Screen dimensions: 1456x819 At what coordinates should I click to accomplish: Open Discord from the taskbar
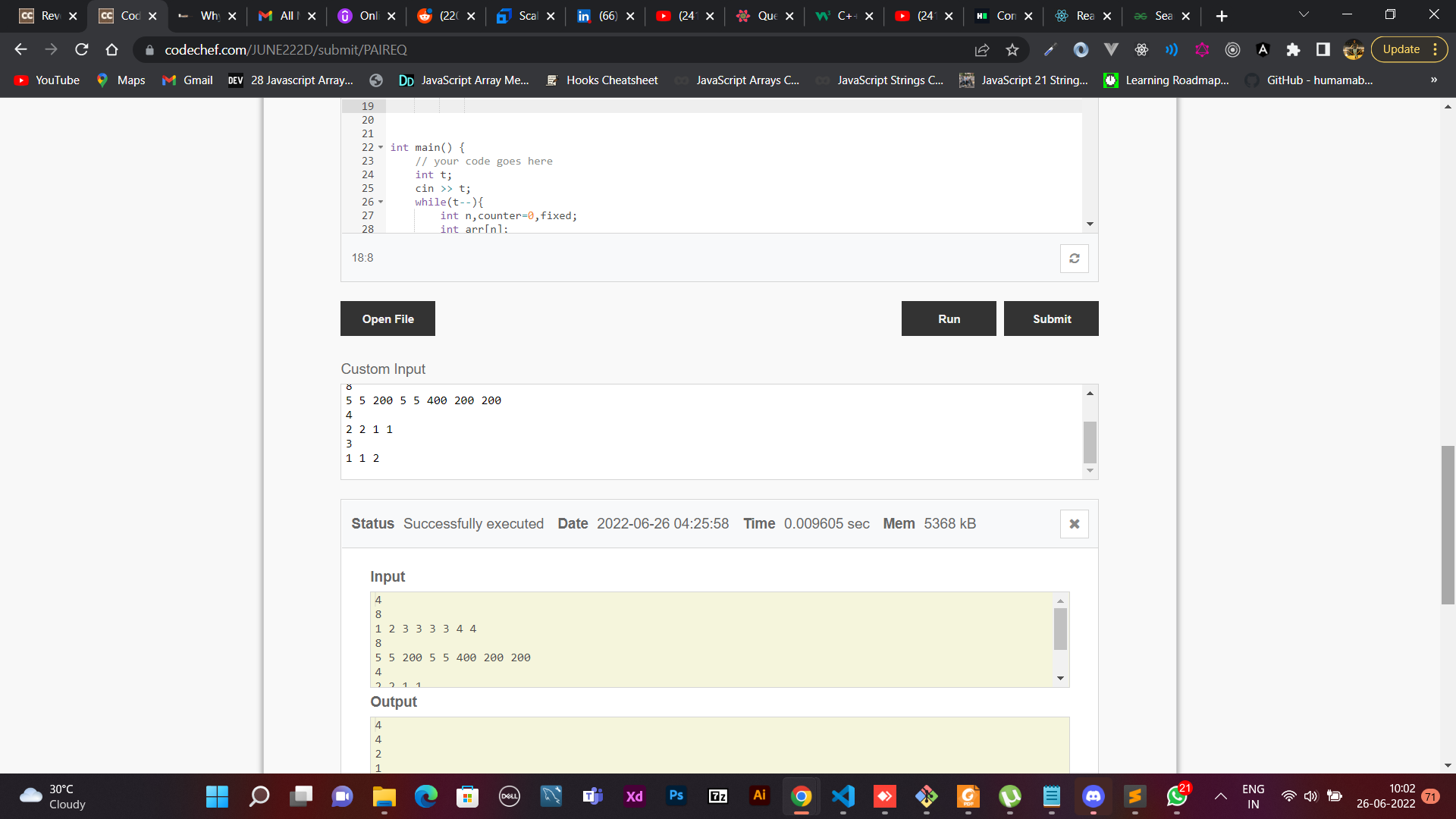coord(1093,796)
